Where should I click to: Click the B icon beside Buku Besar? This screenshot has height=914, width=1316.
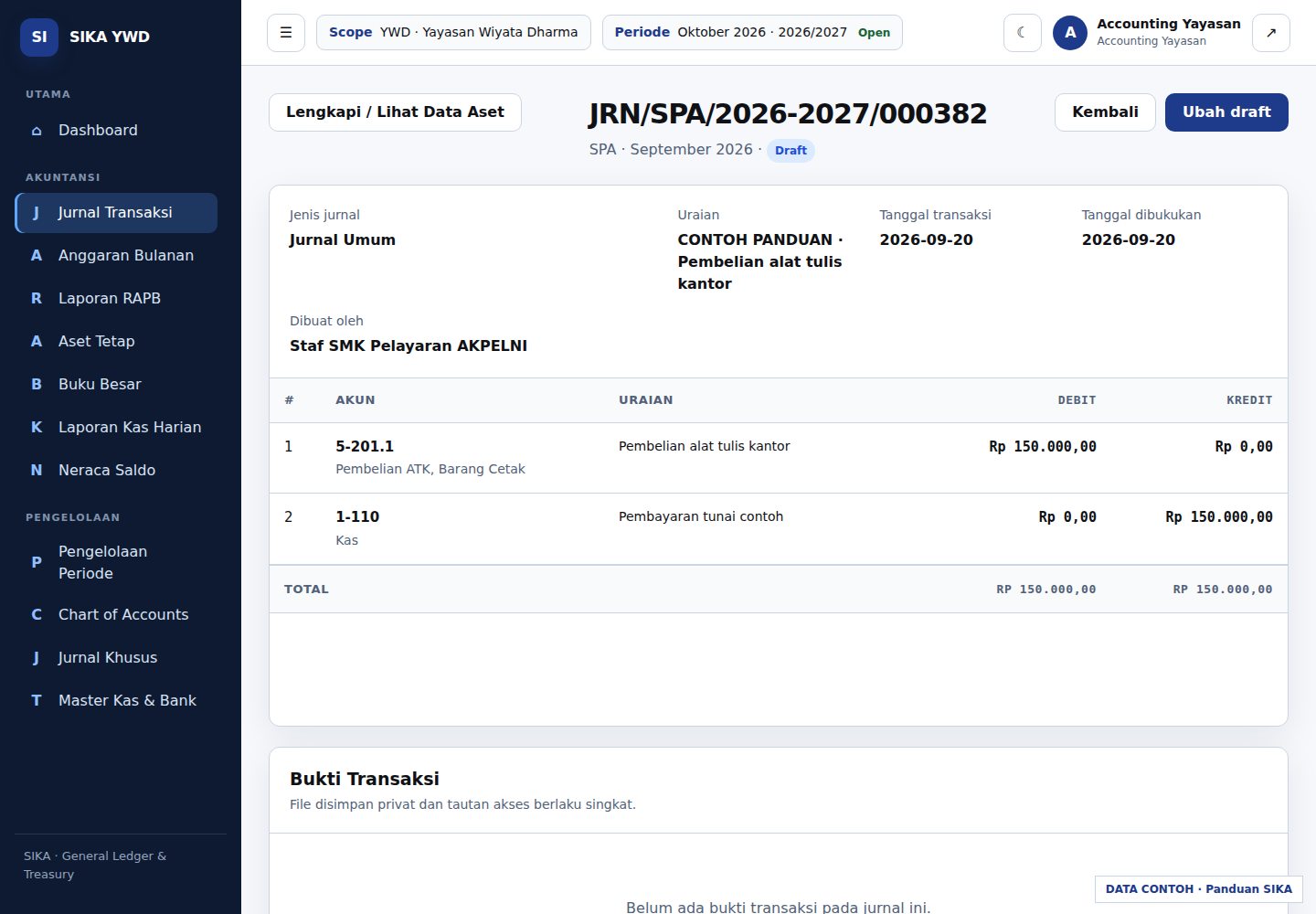click(37, 385)
